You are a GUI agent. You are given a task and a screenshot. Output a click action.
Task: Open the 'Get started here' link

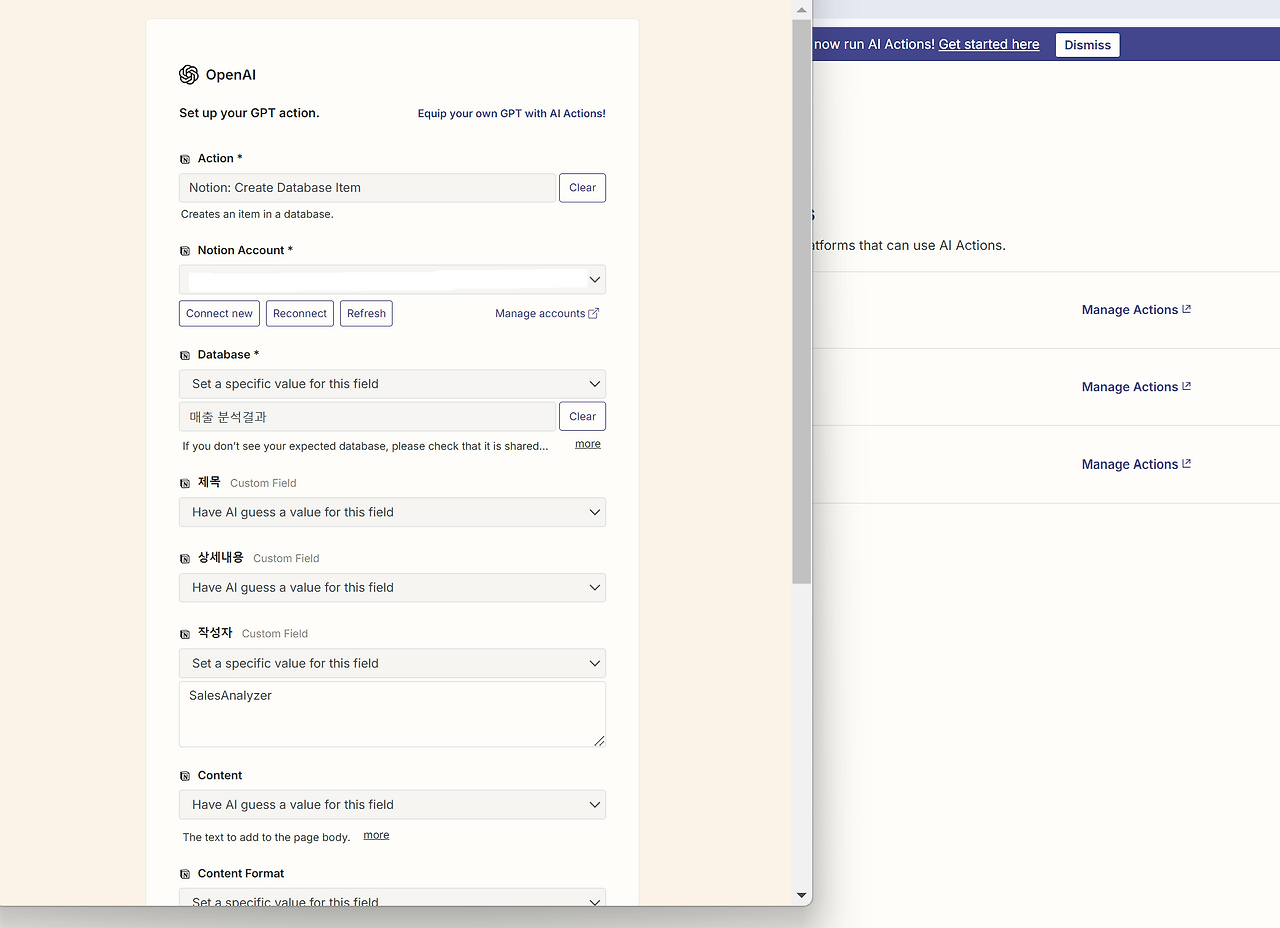(988, 44)
